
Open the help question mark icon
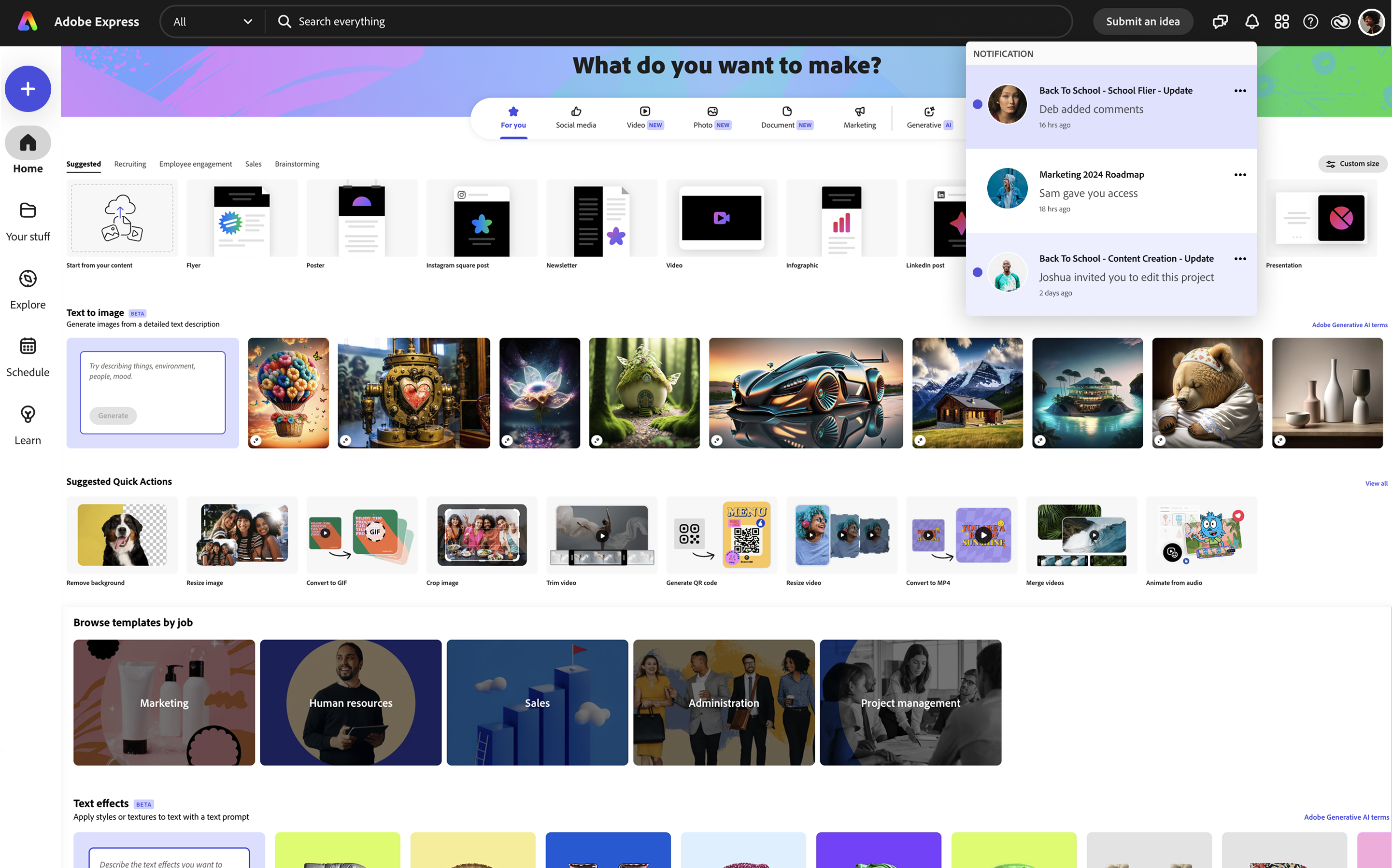(x=1311, y=21)
